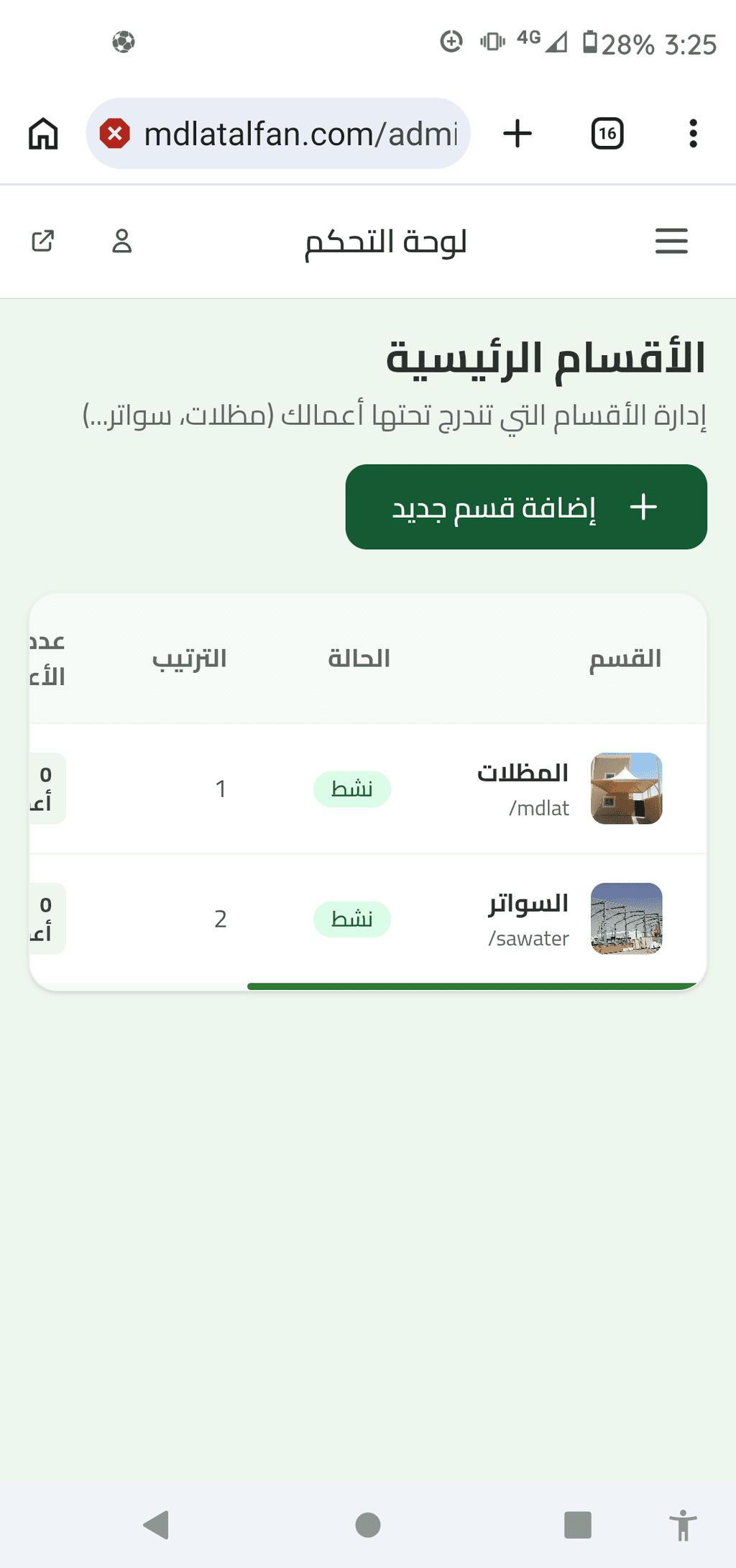Open the tab switcher showing 16 tabs

point(607,134)
